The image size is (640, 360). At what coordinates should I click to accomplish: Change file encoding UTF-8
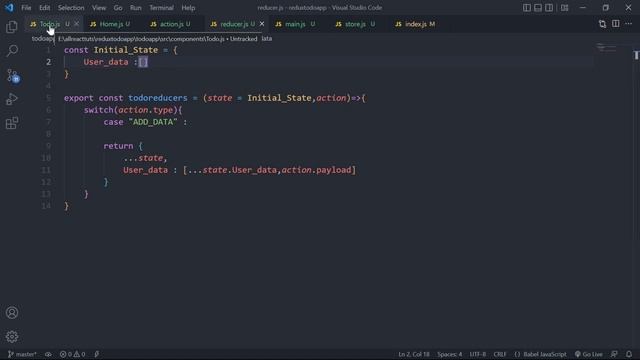(478, 354)
